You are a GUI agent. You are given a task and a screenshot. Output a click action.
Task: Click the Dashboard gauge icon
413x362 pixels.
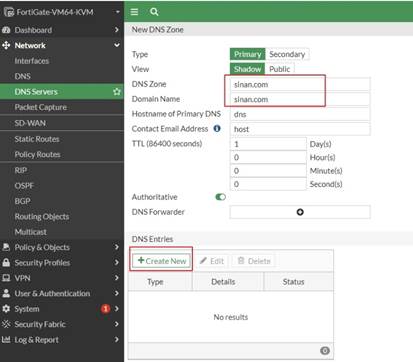[6, 30]
